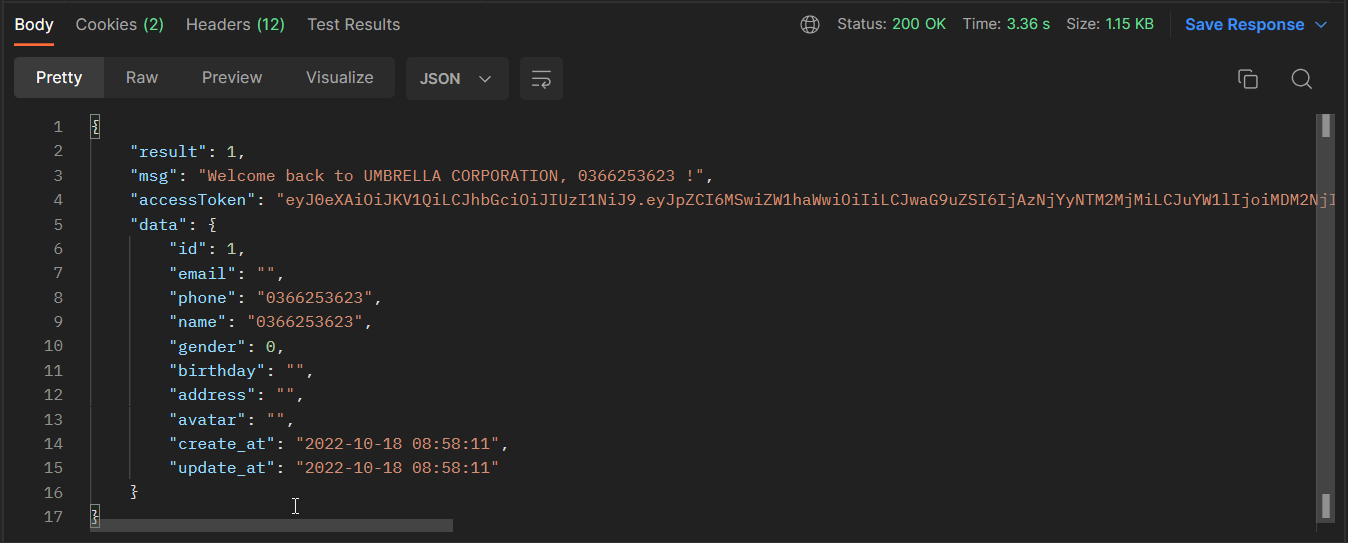The height and width of the screenshot is (543, 1348).
Task: Click line number 1 in gutter
Action: click(58, 127)
